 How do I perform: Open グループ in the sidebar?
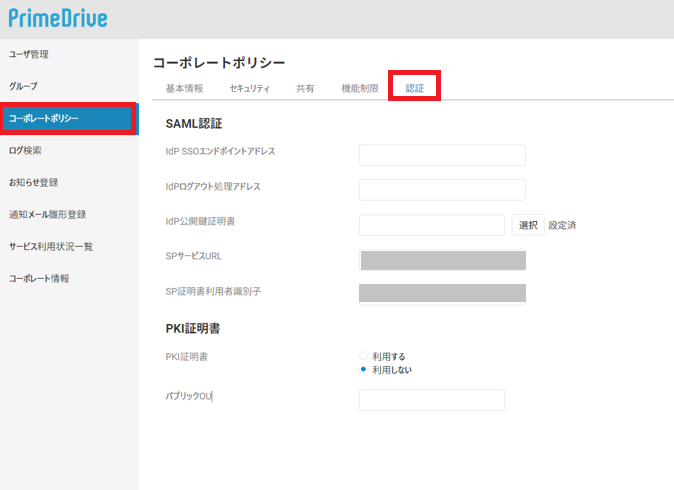23,86
